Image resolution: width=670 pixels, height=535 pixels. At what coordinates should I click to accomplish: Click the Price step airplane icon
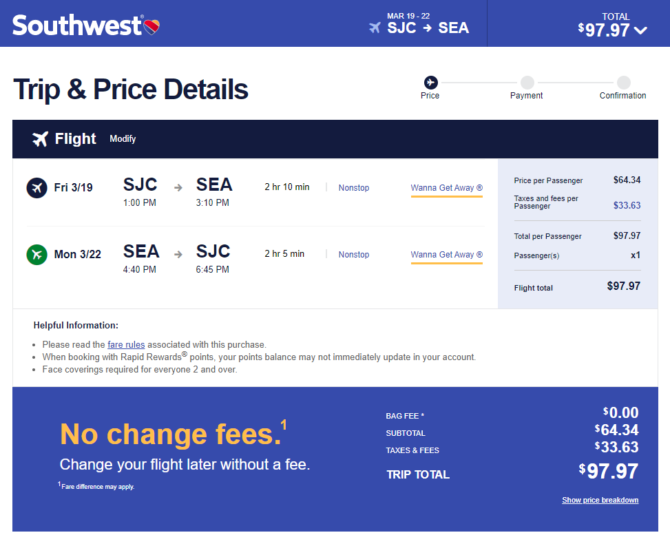point(430,82)
